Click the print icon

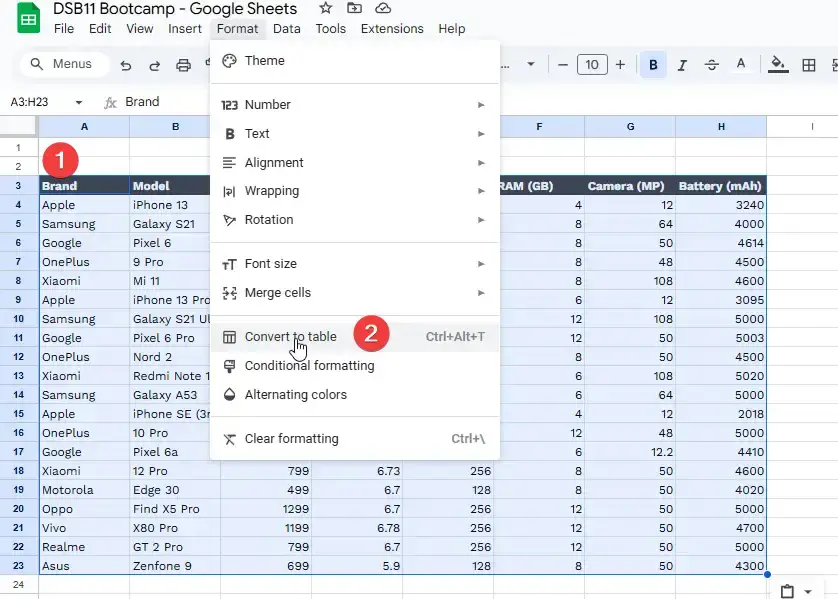pos(183,65)
